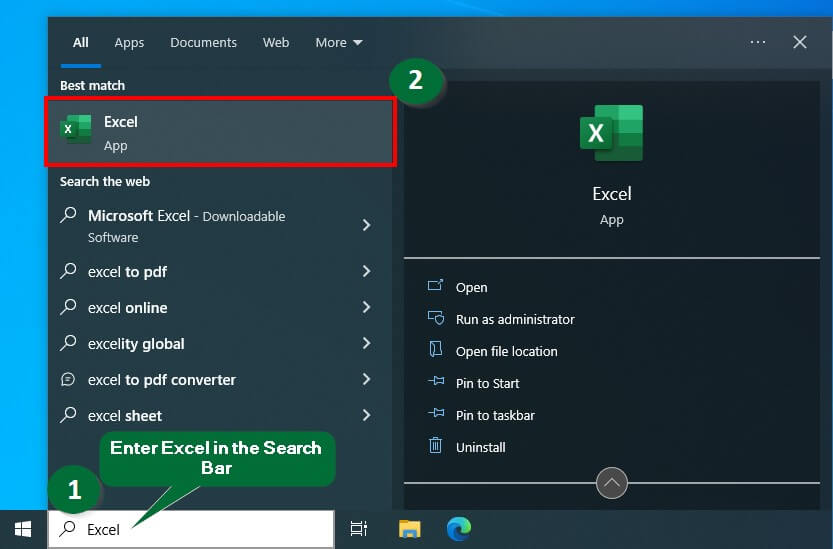
Task: Click chat icon beside excel to pdf converter
Action: (68, 379)
